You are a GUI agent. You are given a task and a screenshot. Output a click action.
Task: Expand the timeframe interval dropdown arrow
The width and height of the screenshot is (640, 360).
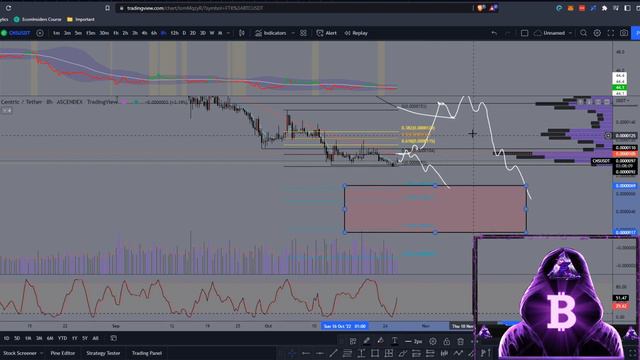[228, 33]
